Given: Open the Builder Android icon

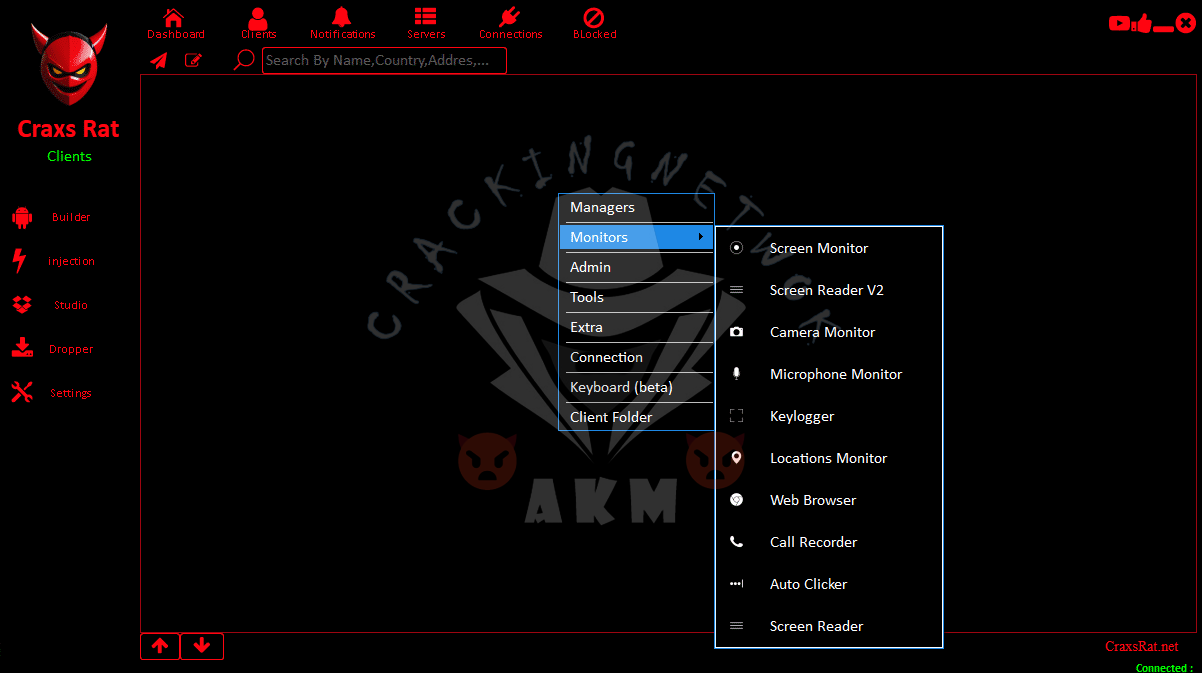Looking at the screenshot, I should [22, 217].
